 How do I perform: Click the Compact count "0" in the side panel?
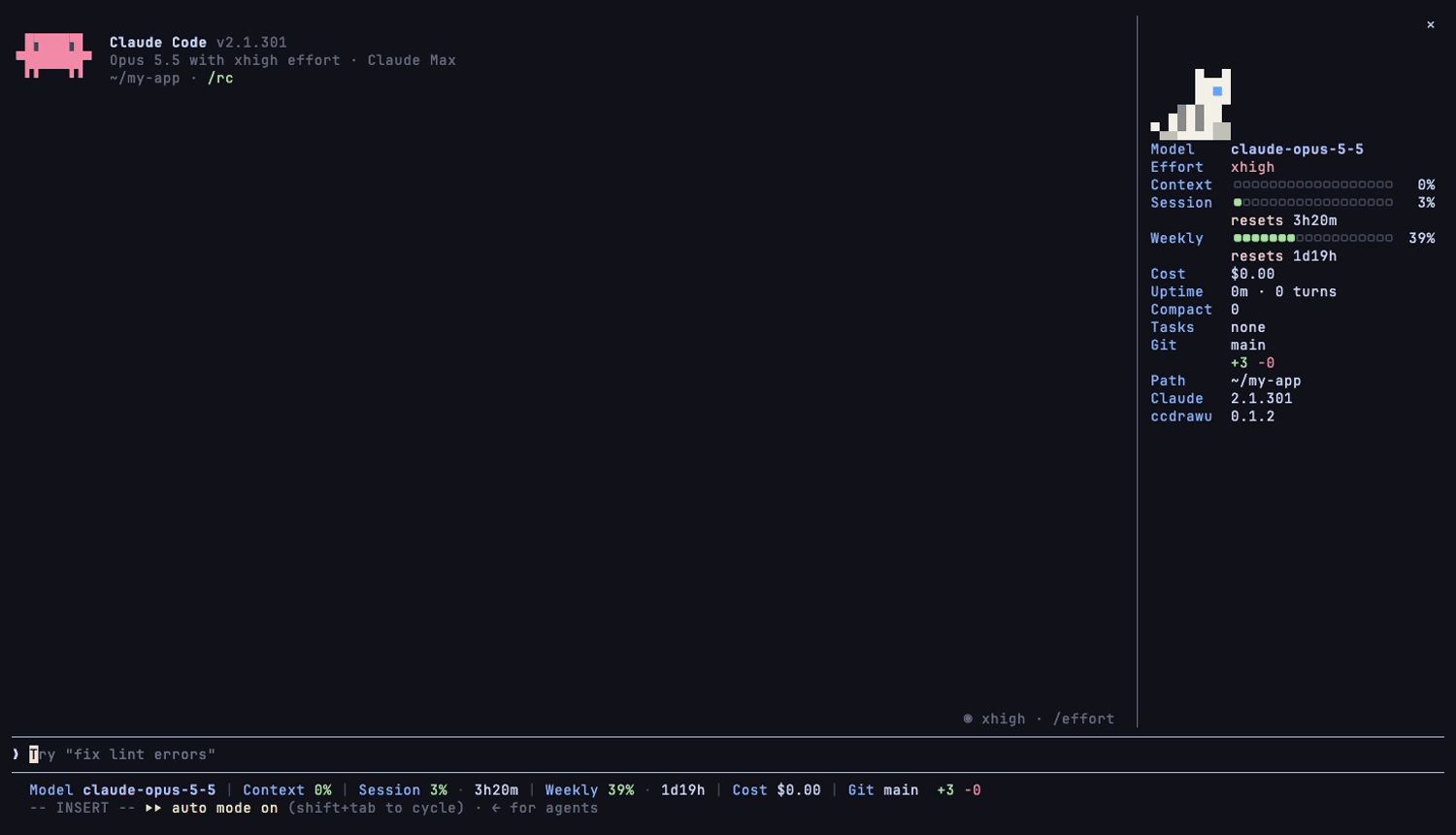tap(1235, 310)
